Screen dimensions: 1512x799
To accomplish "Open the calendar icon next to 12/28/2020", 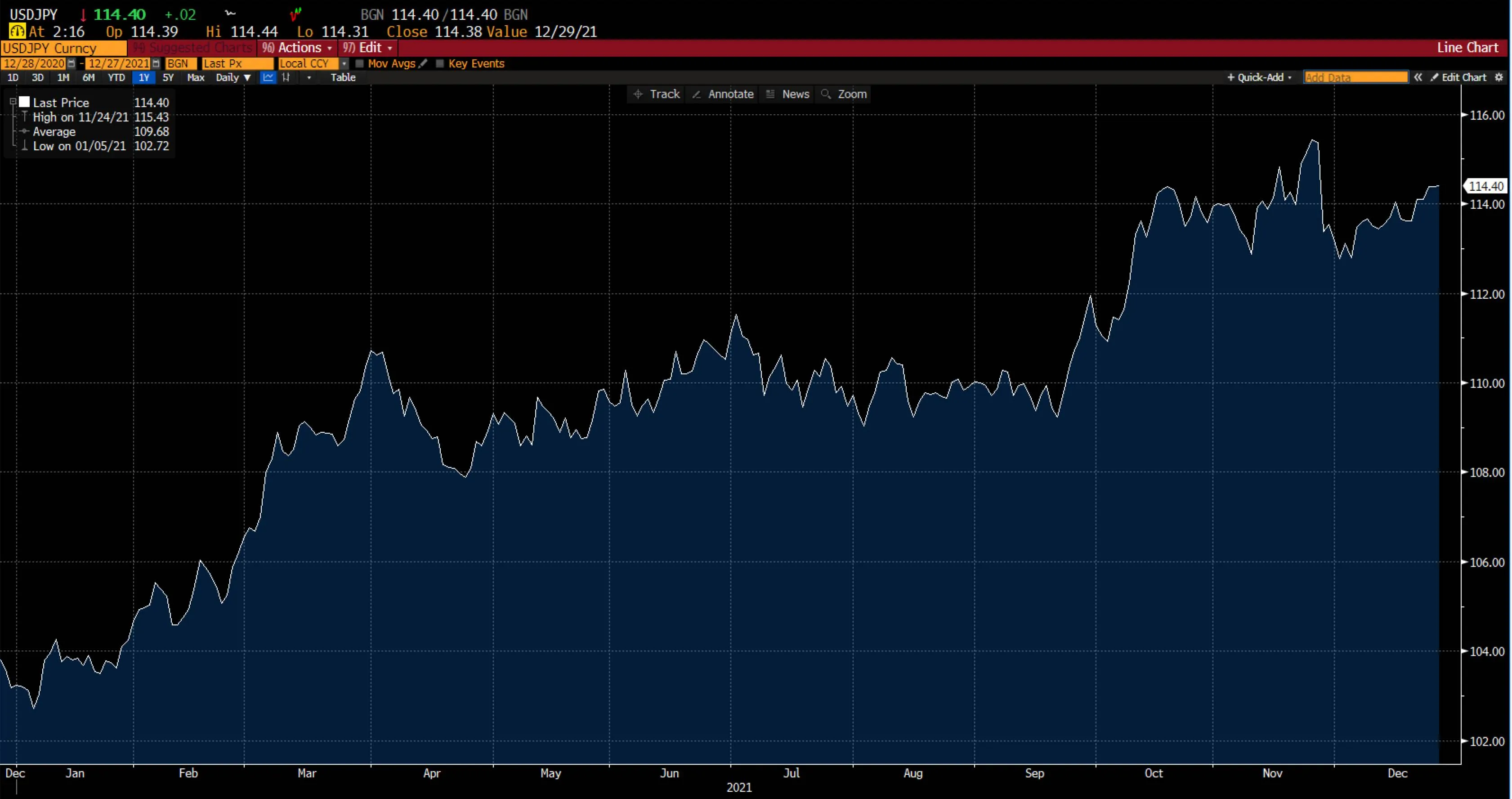I will click(x=71, y=63).
